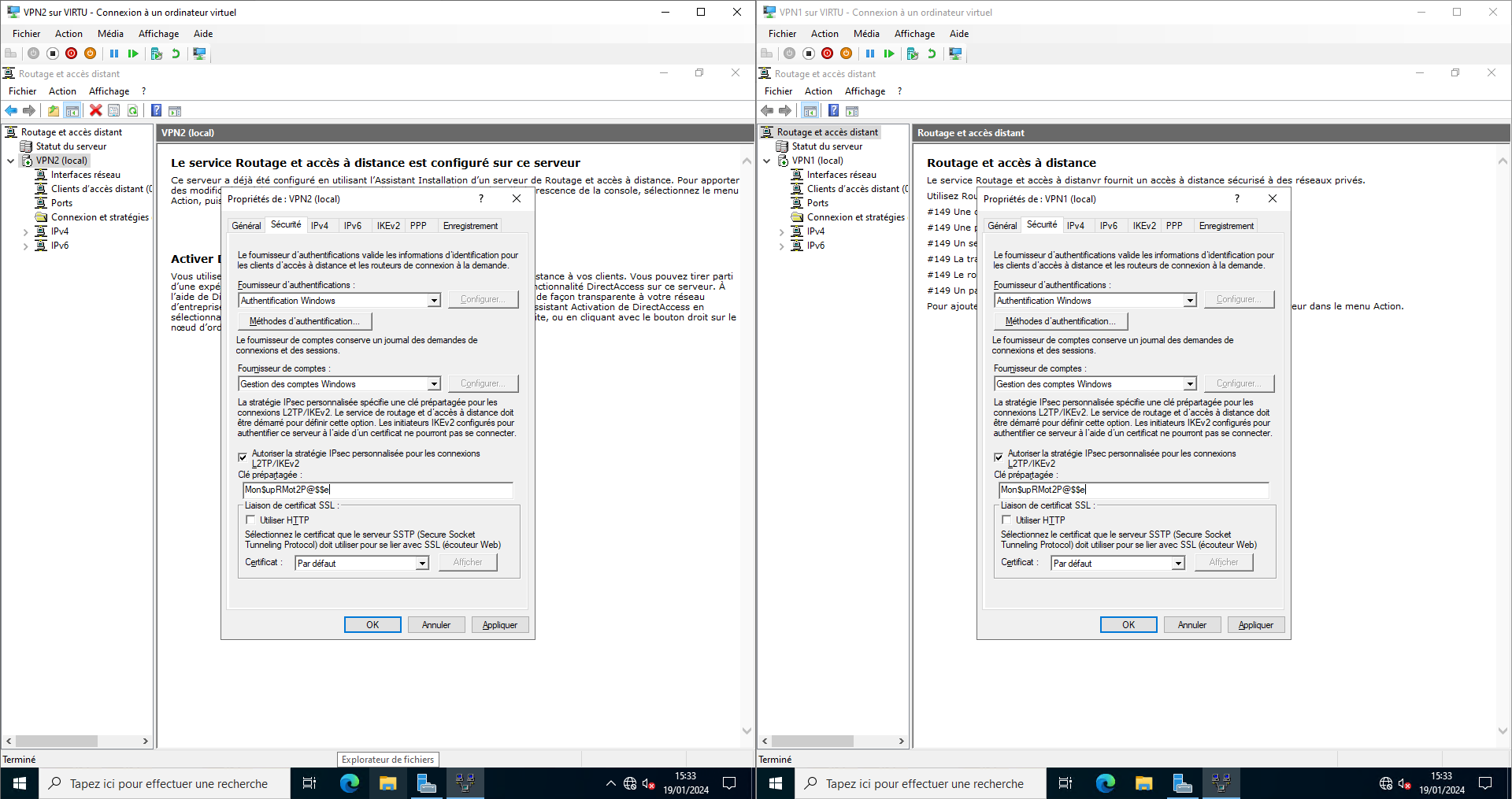Click the orange reset icon in VPN2 toolbar
Screen dimensions: 1512x799
pyautogui.click(x=91, y=54)
